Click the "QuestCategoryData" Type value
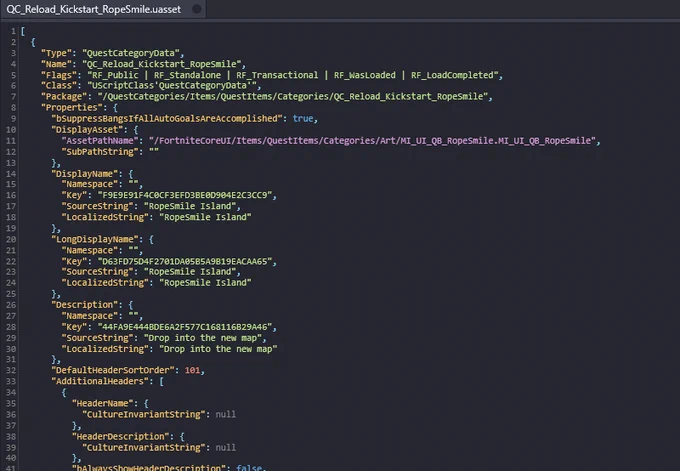Screen dimensions: 680x471 pyautogui.click(x=131, y=53)
